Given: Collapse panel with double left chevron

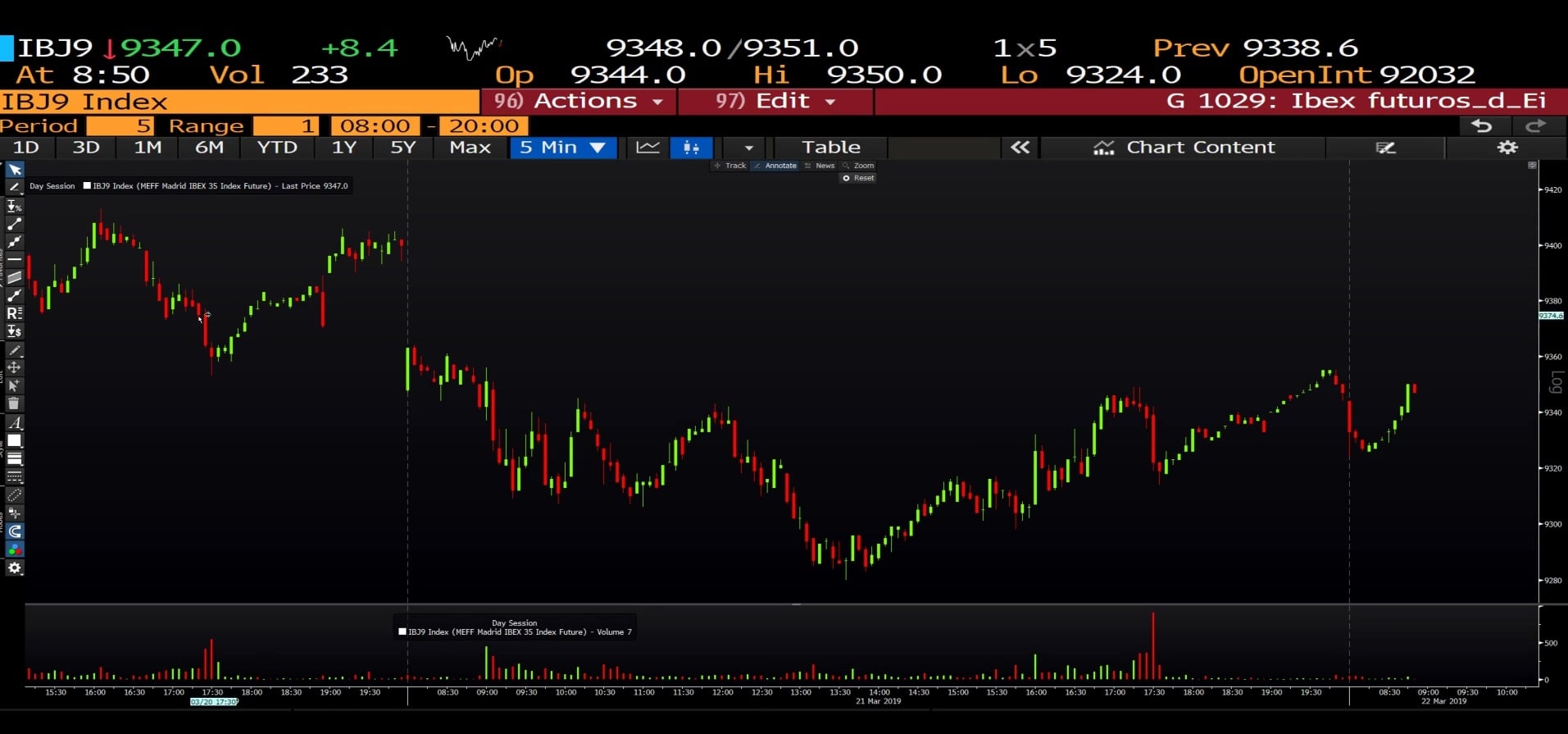Looking at the screenshot, I should click(x=1020, y=148).
